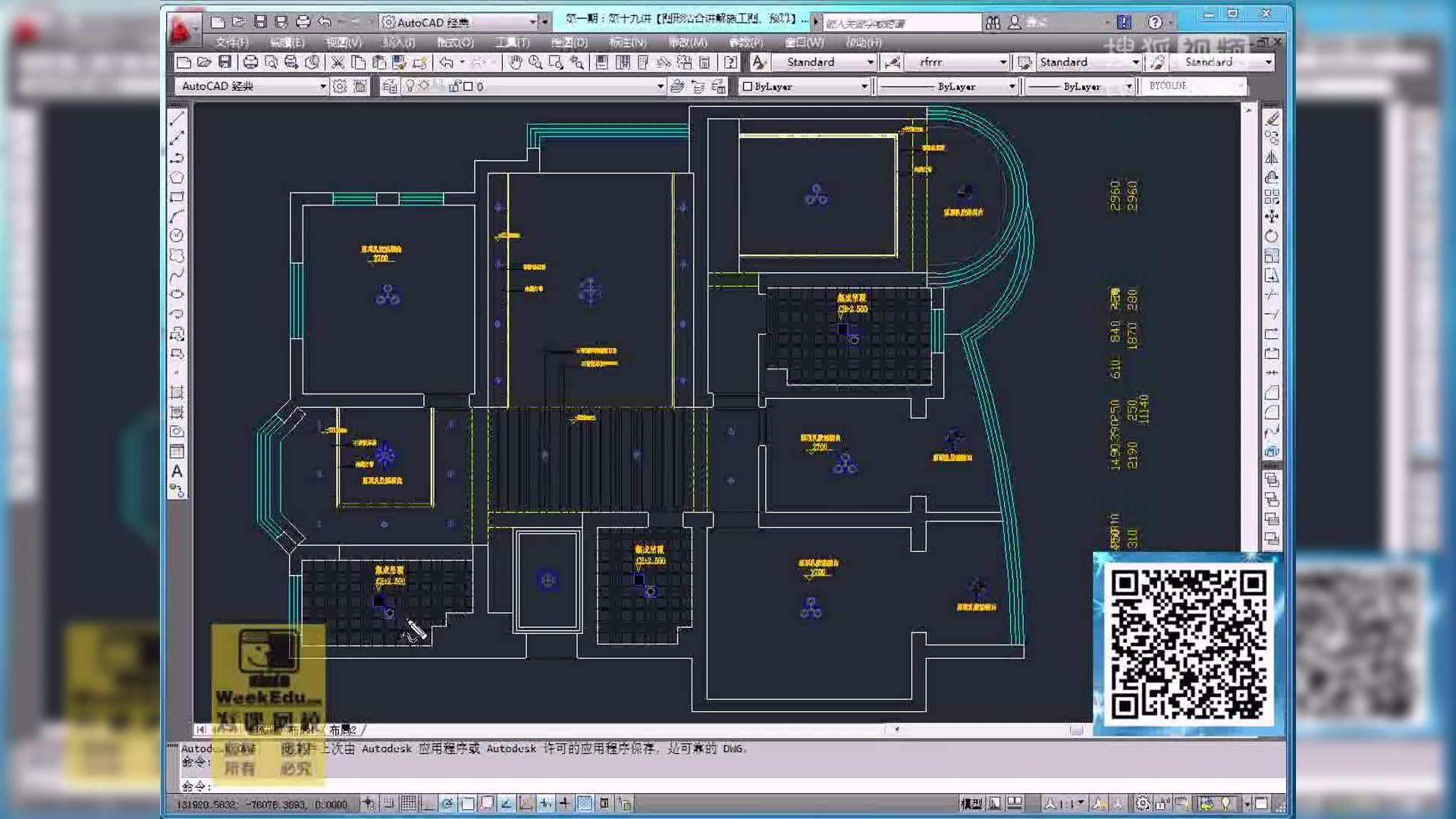The height and width of the screenshot is (819, 1456).
Task: Select the Line tool in the Draw toolbar
Action: point(179,118)
